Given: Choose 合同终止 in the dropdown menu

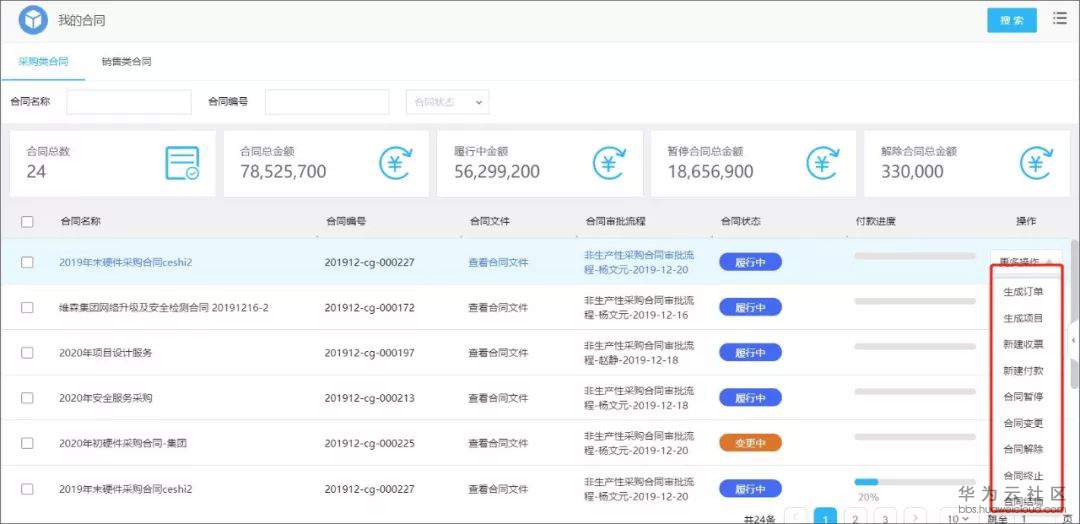Looking at the screenshot, I should pyautogui.click(x=1023, y=475).
